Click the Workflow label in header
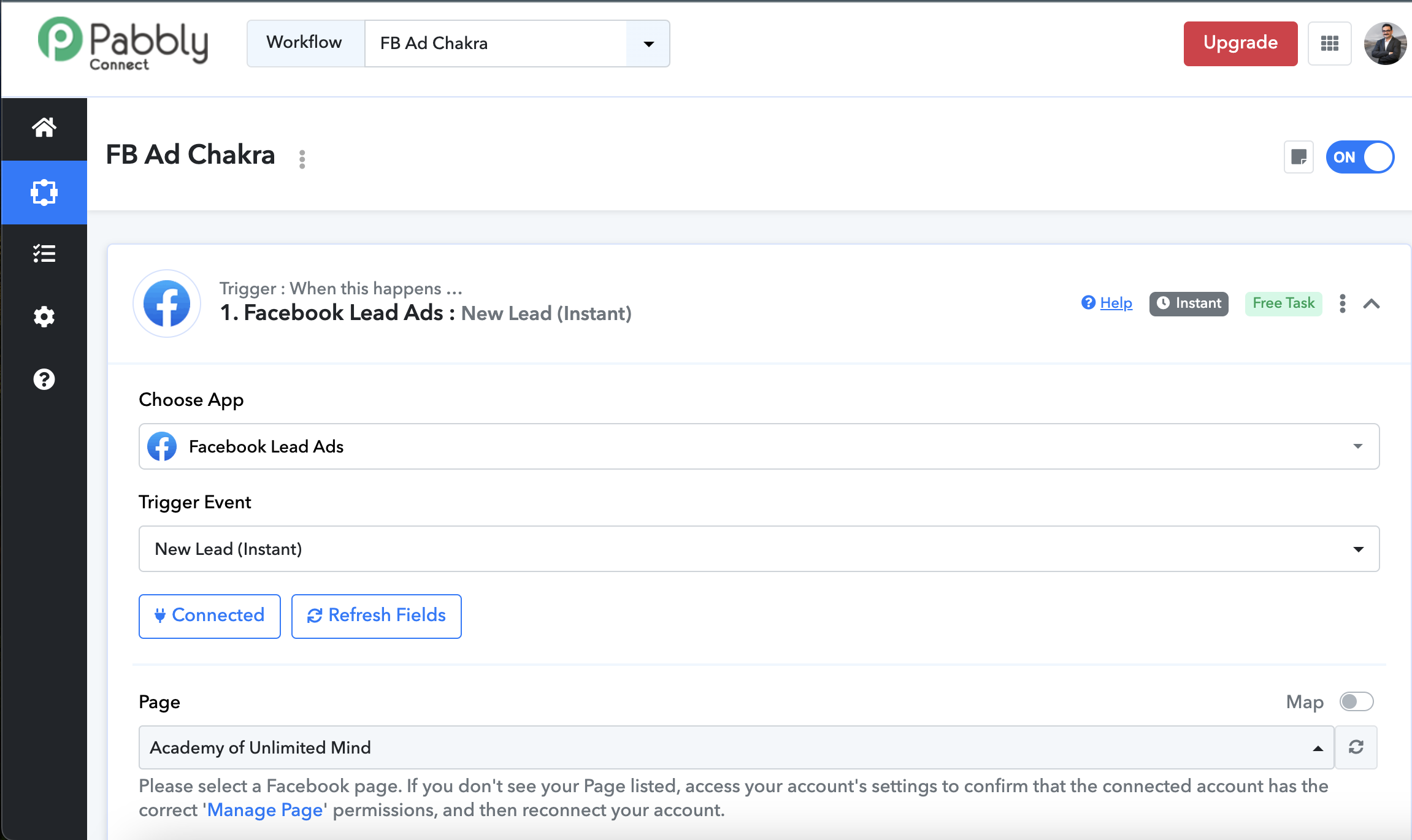This screenshot has height=840, width=1412. [304, 42]
